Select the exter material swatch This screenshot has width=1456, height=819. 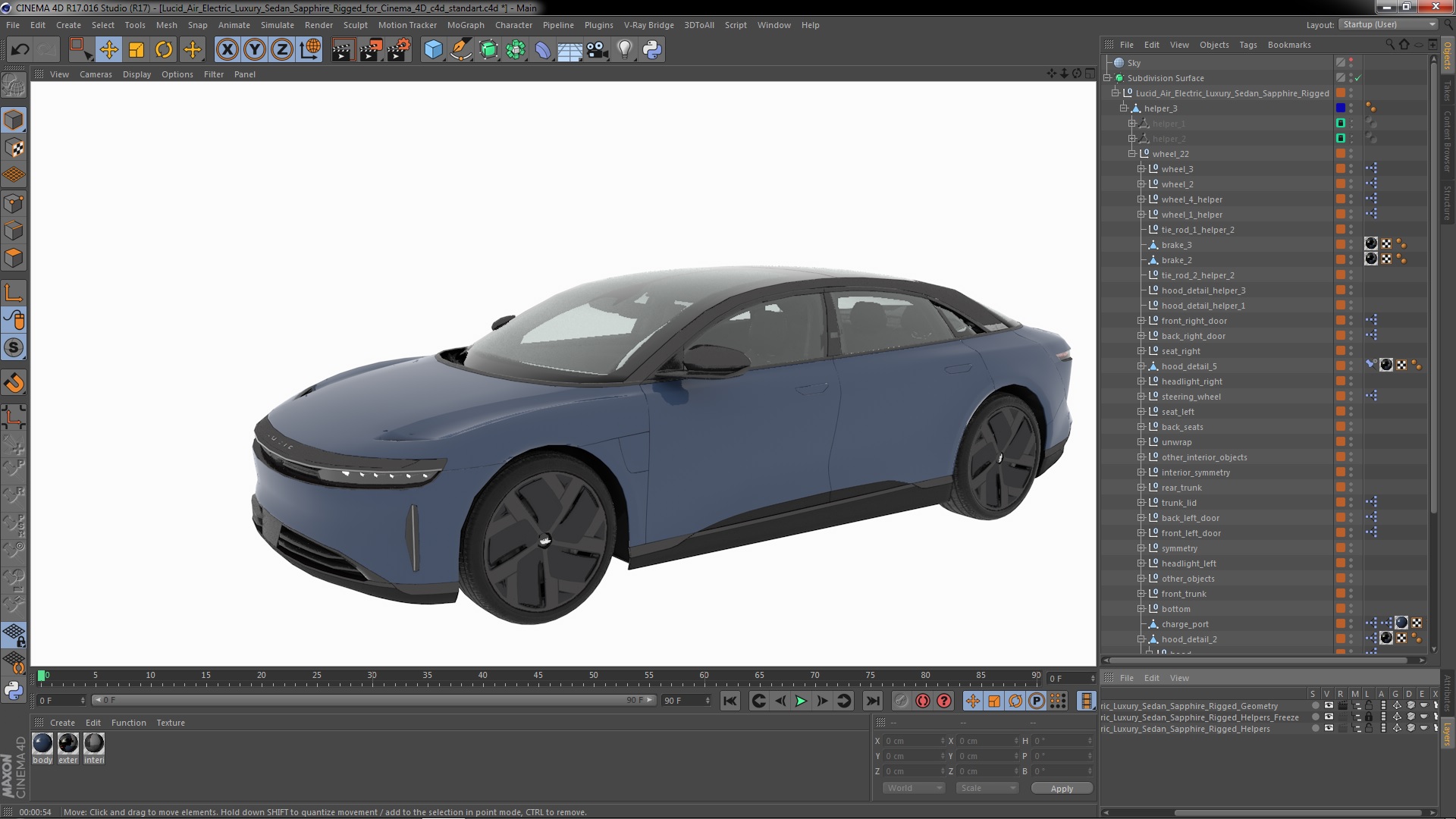(68, 743)
